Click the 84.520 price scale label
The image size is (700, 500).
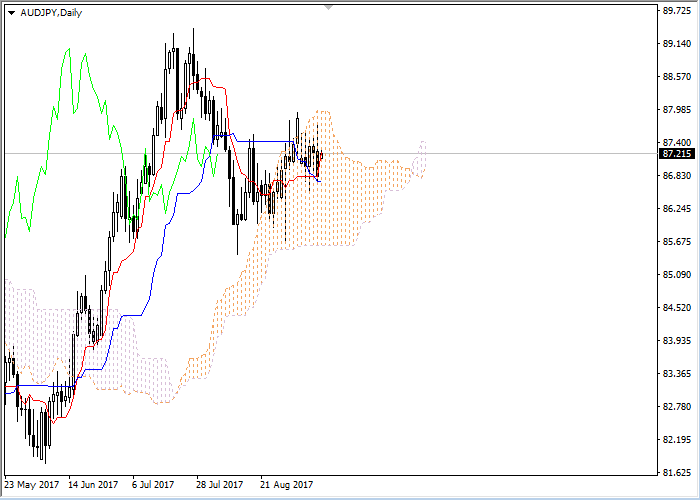(x=677, y=307)
